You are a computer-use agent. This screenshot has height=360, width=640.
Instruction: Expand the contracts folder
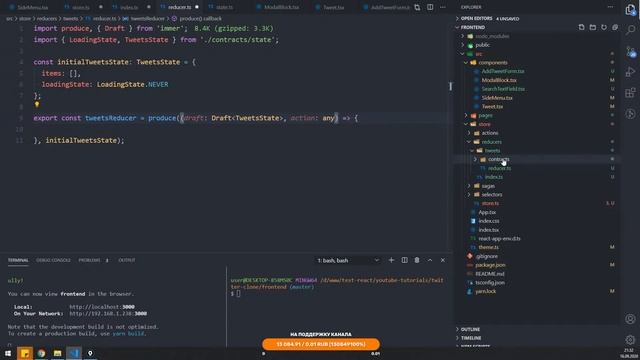pos(498,159)
